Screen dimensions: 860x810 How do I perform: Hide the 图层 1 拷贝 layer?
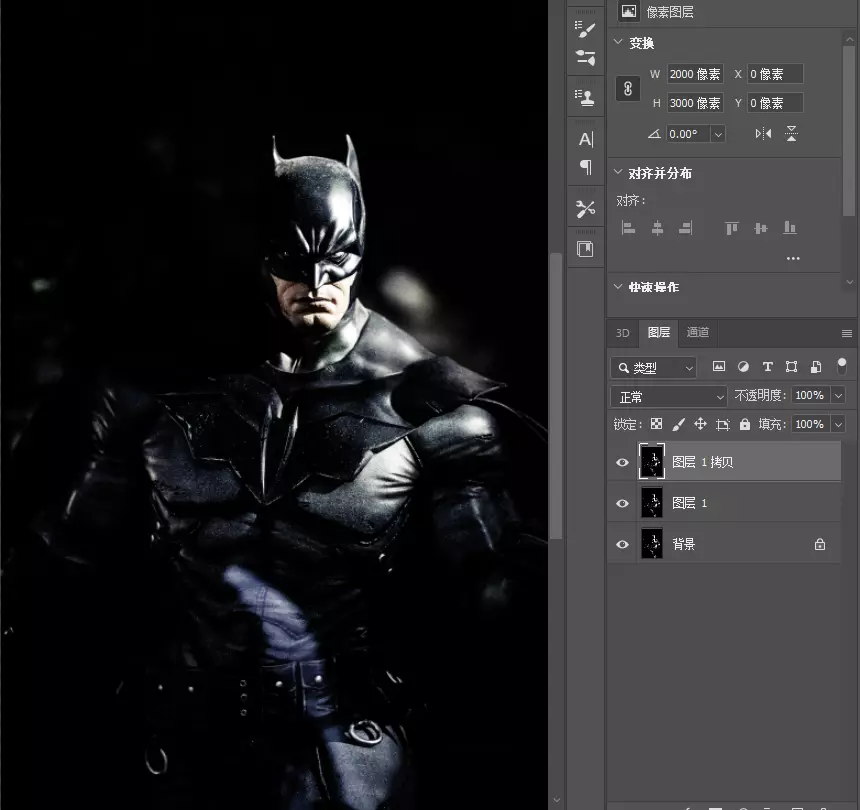click(622, 462)
